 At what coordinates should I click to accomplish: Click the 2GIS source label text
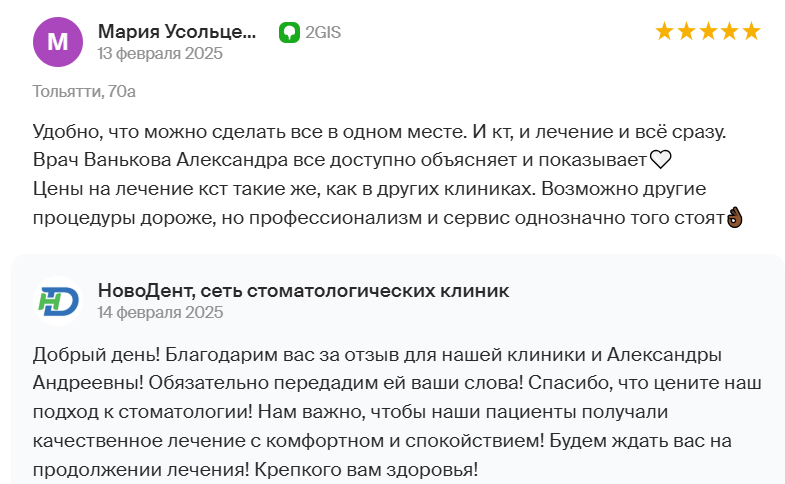click(x=323, y=33)
